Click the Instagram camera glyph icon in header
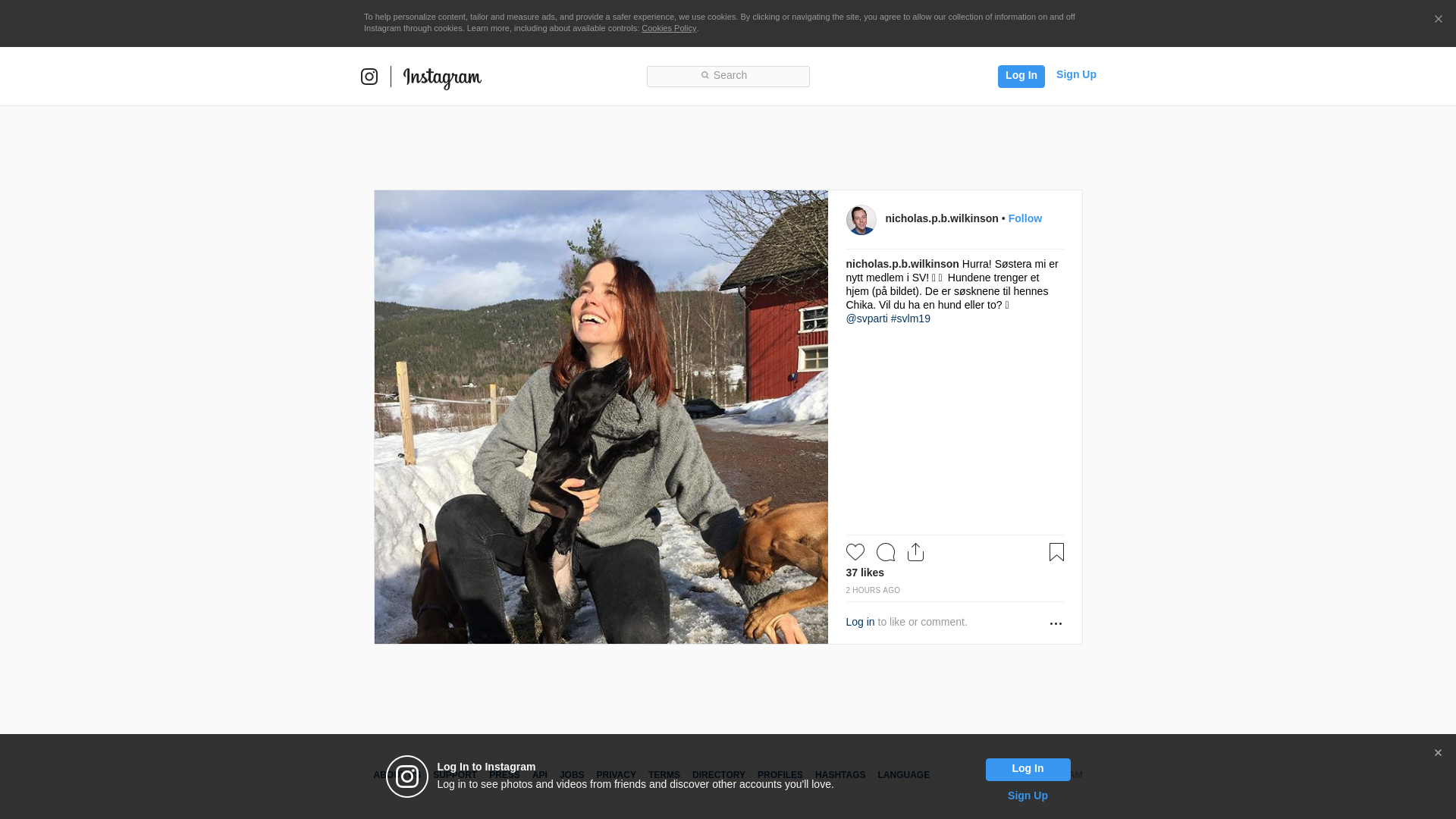1456x819 pixels. pos(369,77)
